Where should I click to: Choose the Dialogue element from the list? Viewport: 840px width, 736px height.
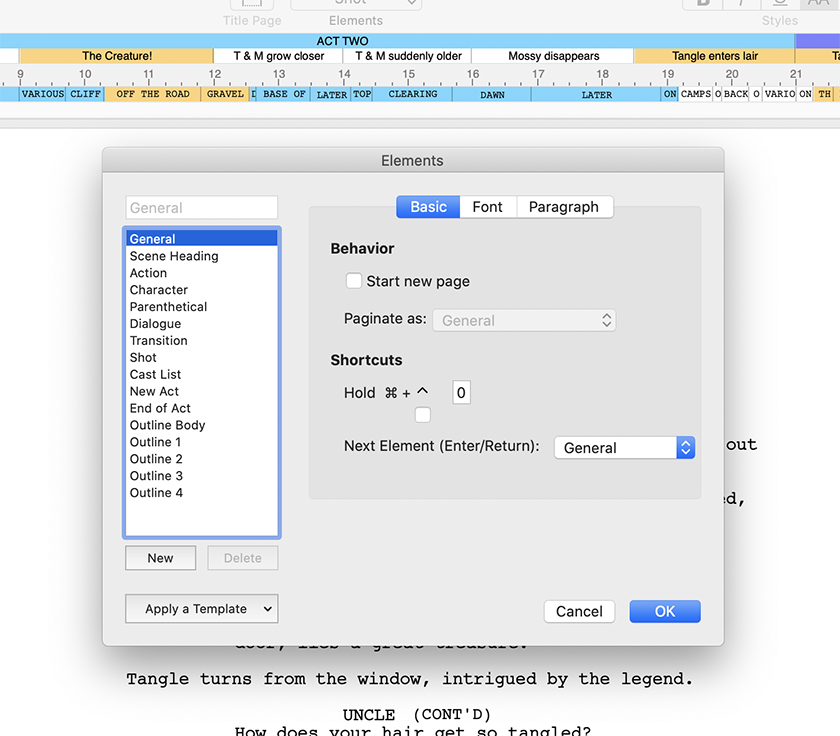pos(155,324)
